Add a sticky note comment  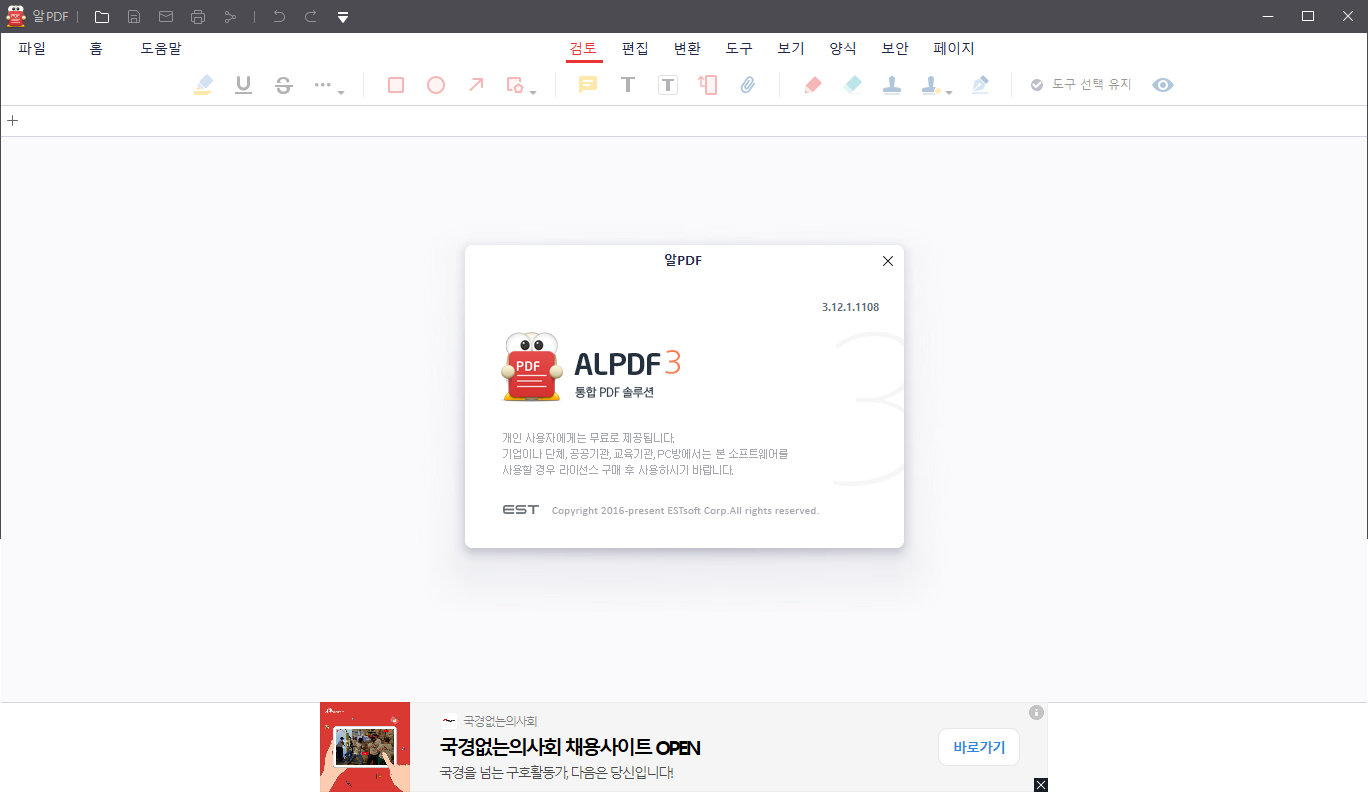tap(587, 84)
